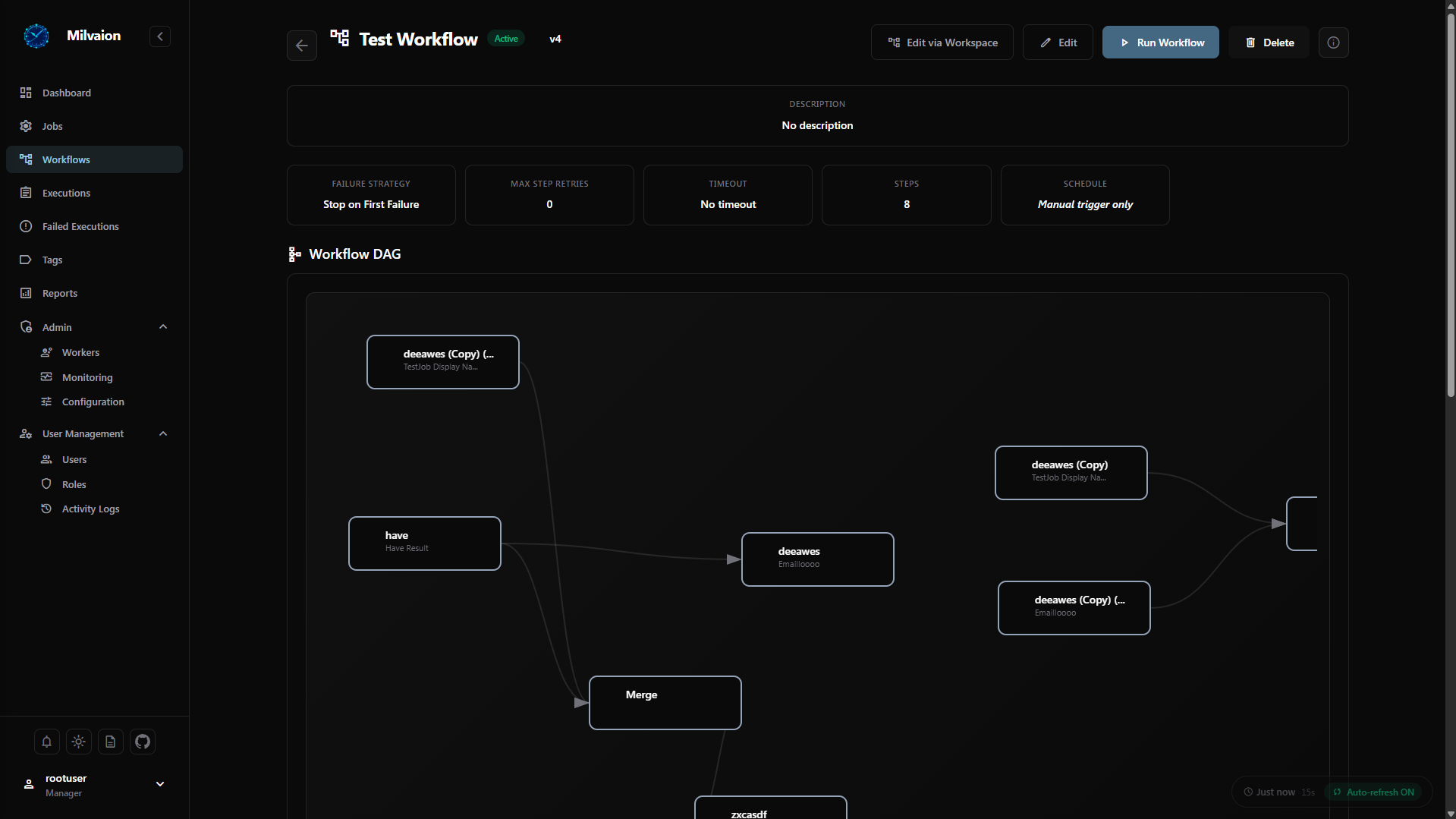Collapse the Admin section chevron
The height and width of the screenshot is (819, 1456).
click(163, 327)
